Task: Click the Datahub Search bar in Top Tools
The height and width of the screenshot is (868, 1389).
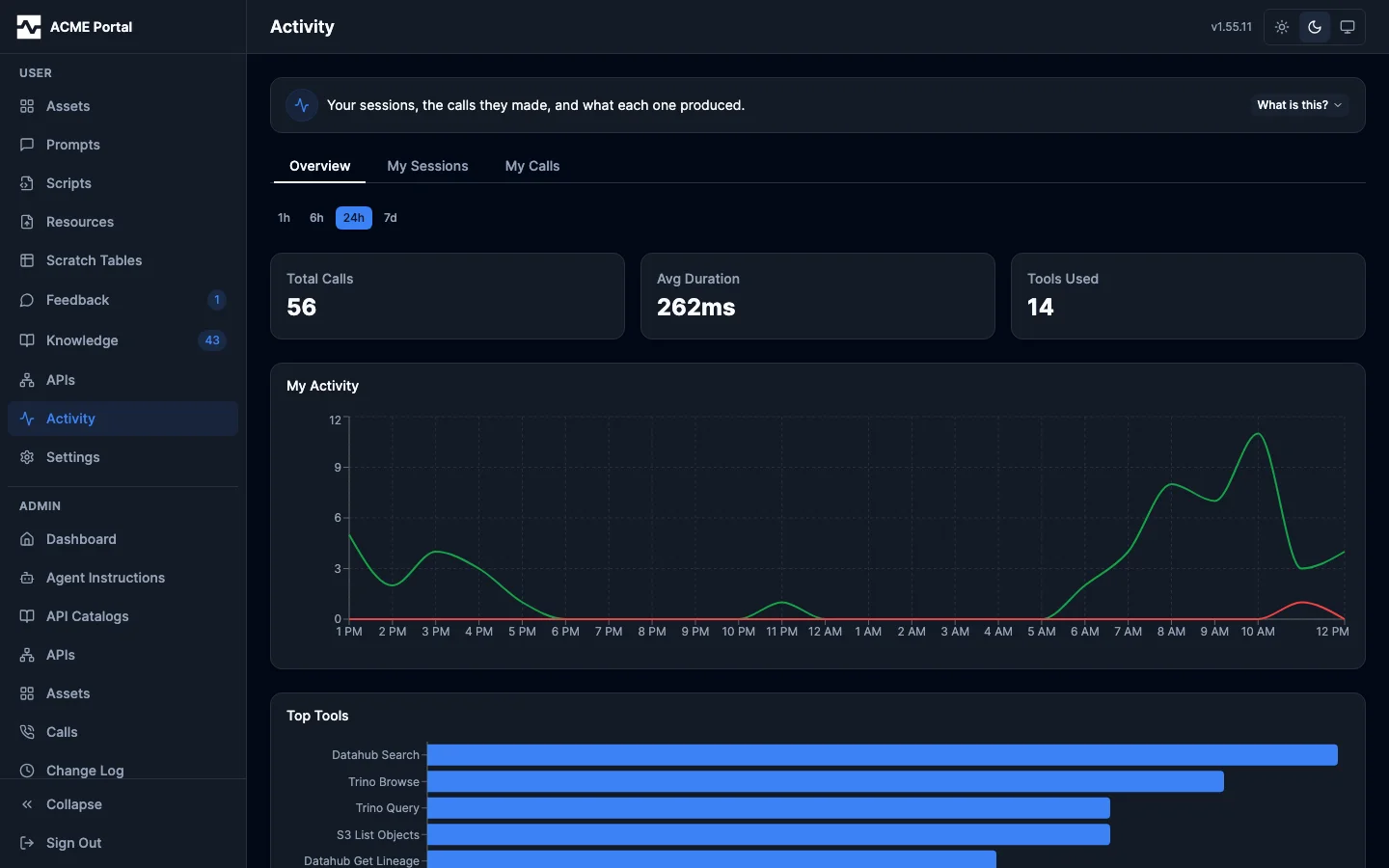Action: [883, 755]
